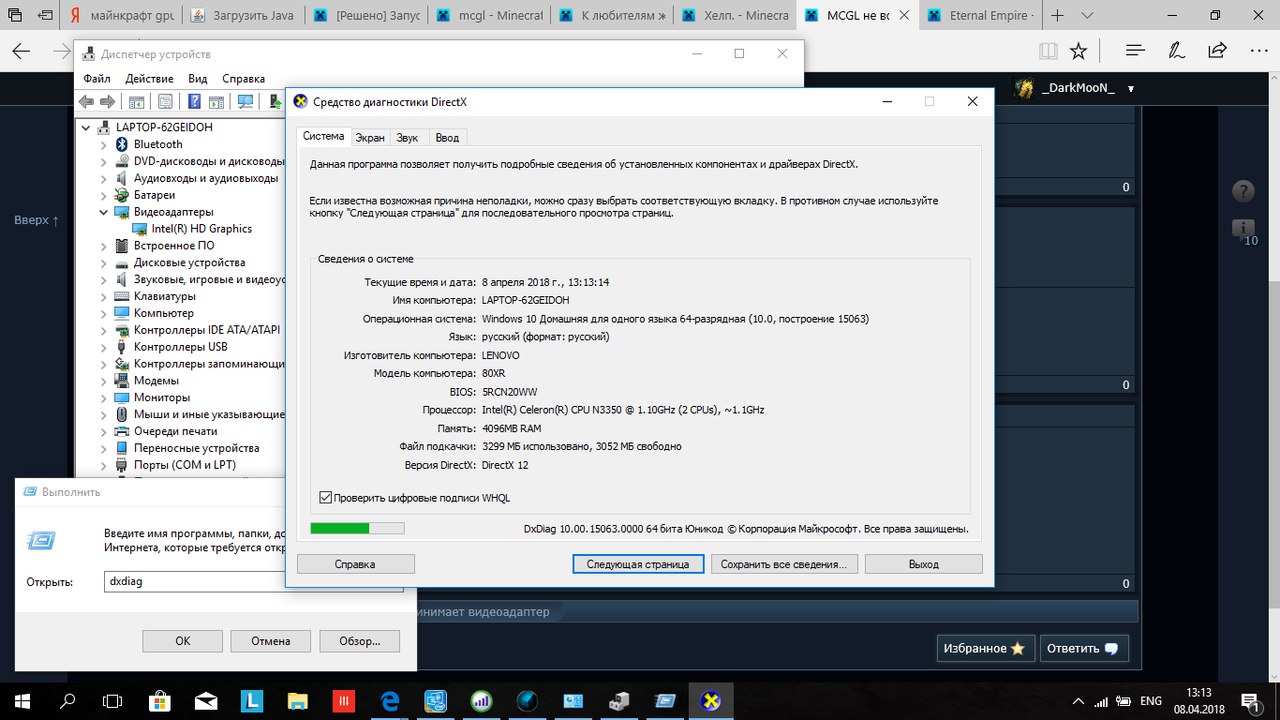Click Properties icon in Device Manager toolbar
The image size is (1280, 720).
click(165, 101)
